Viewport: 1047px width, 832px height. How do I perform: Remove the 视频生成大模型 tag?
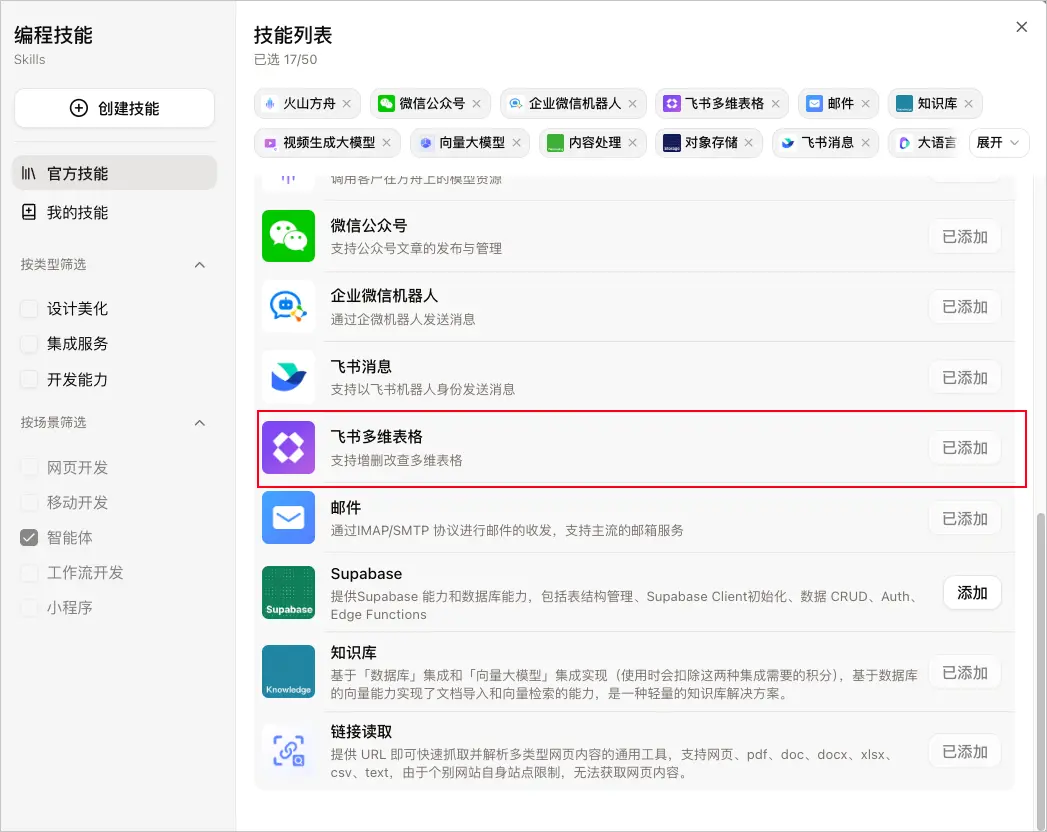coord(386,143)
